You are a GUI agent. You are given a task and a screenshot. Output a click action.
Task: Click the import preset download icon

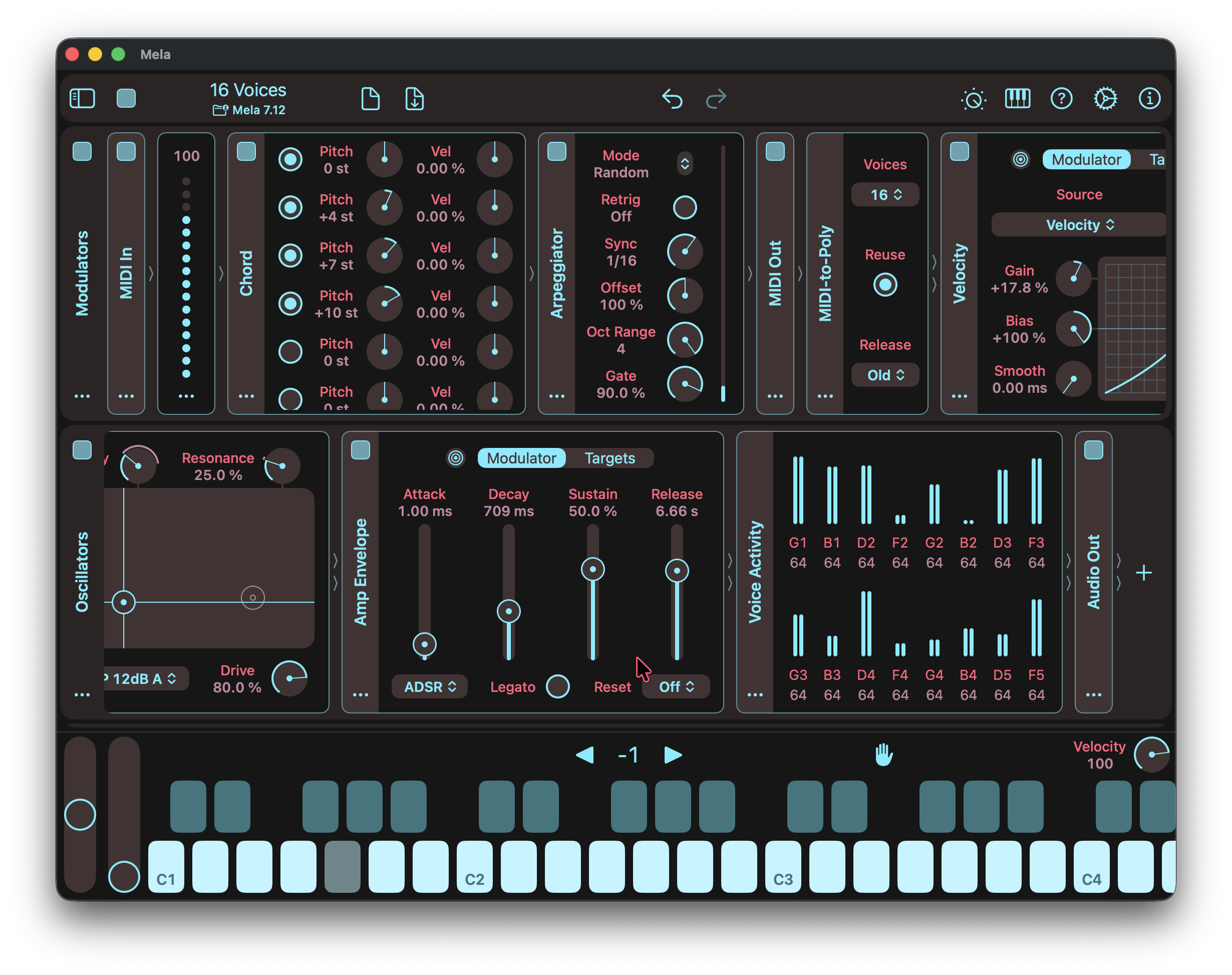414,99
